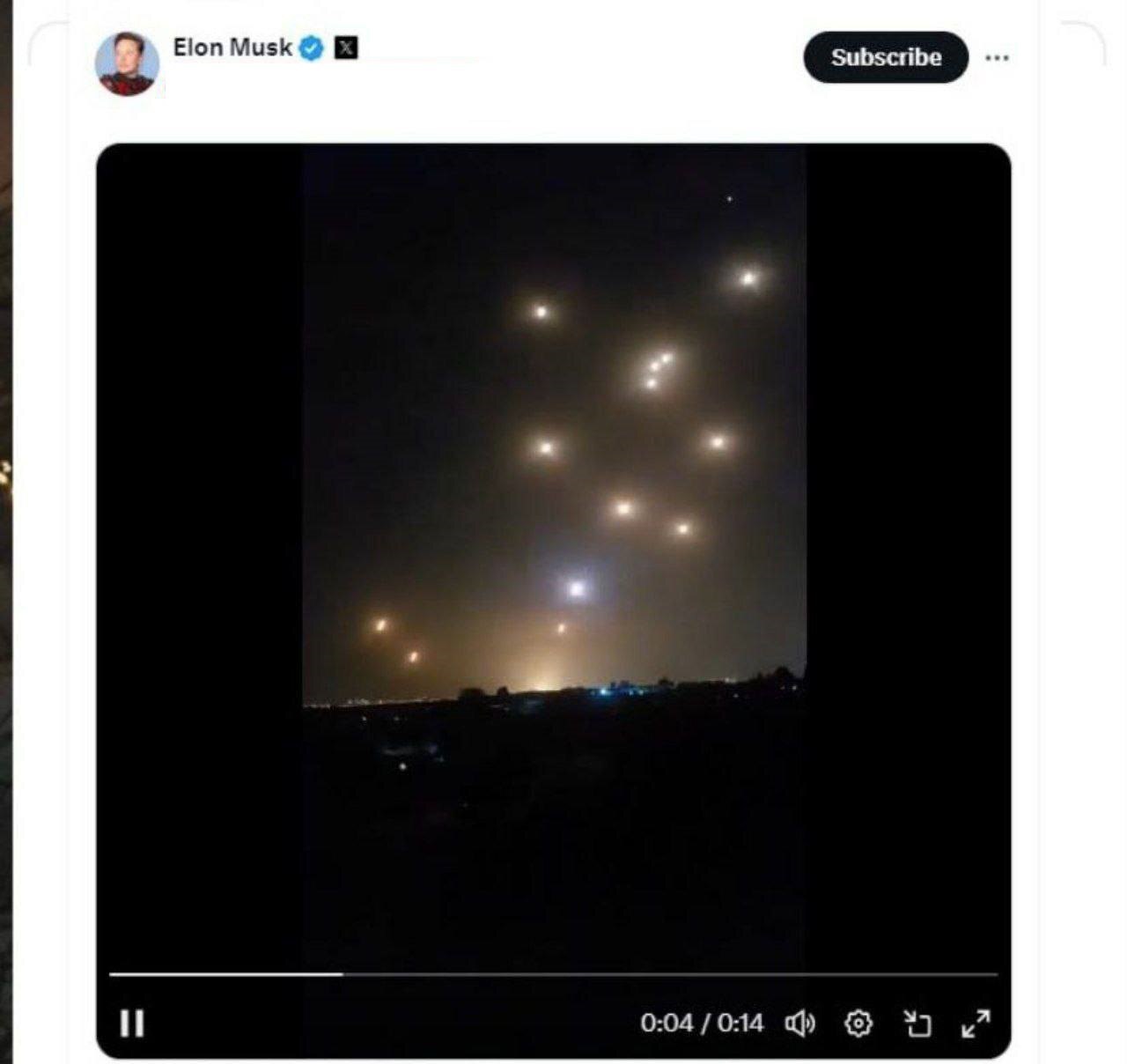Pause the video playback
1127x1064 pixels.
click(x=132, y=1023)
